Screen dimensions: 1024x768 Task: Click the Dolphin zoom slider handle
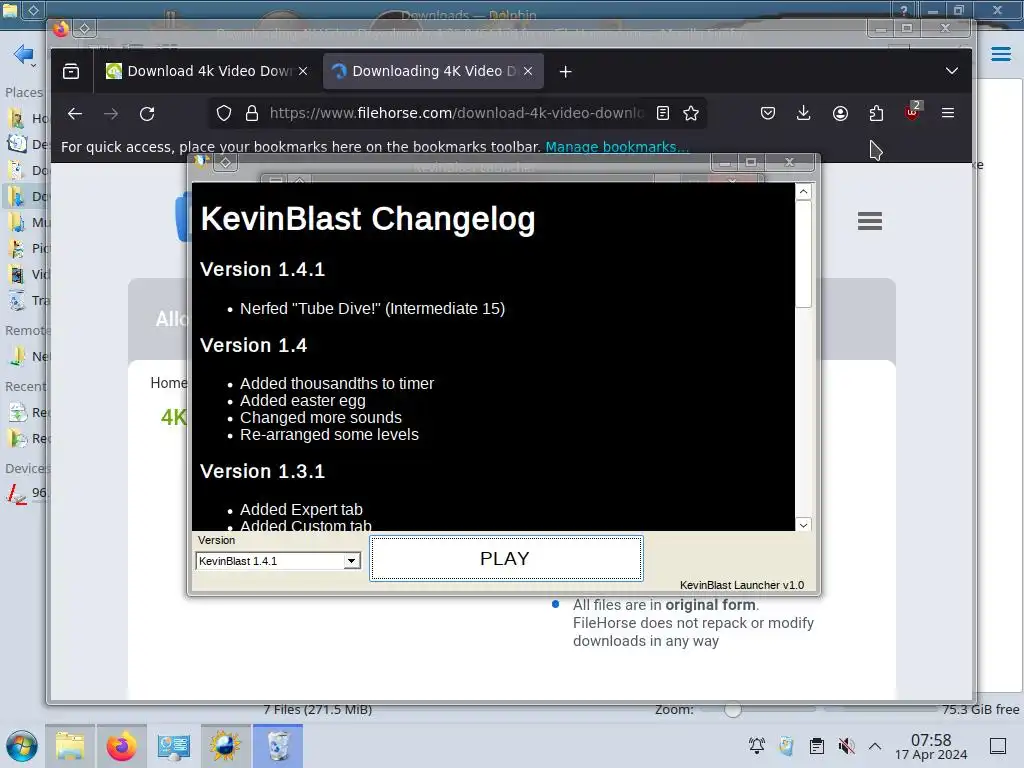[x=732, y=710]
